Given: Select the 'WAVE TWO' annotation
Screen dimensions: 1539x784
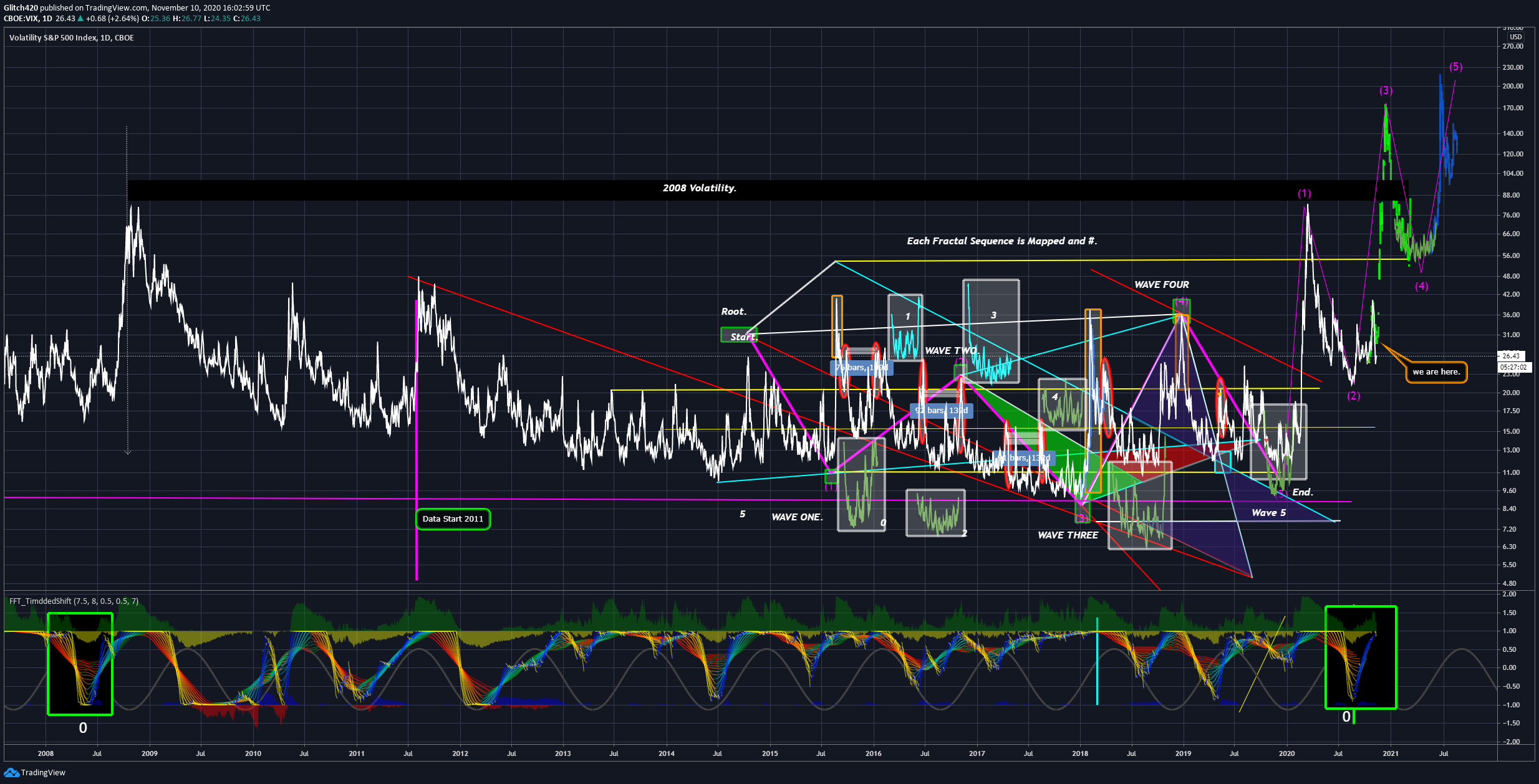Looking at the screenshot, I should 951,351.
